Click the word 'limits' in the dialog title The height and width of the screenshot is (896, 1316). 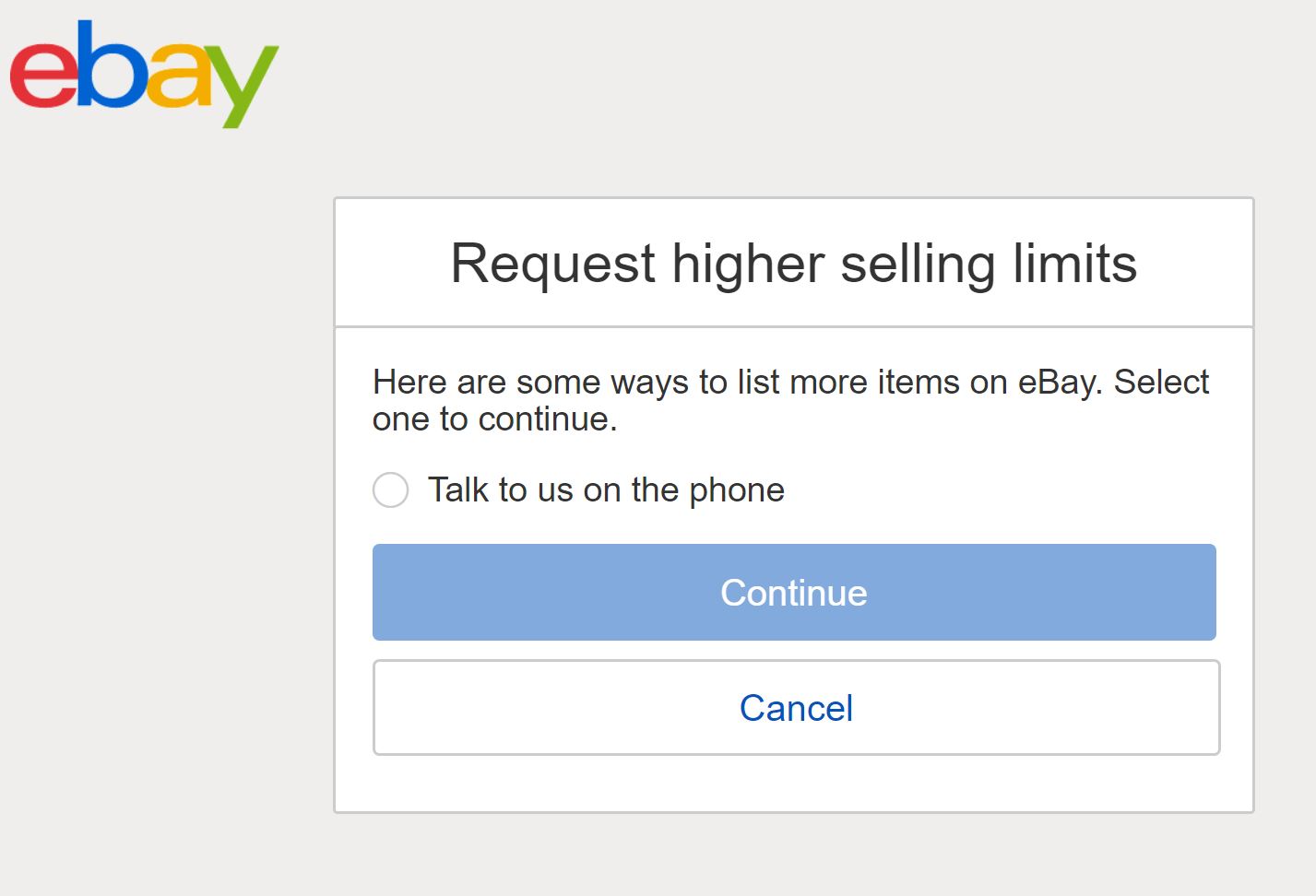point(1074,264)
